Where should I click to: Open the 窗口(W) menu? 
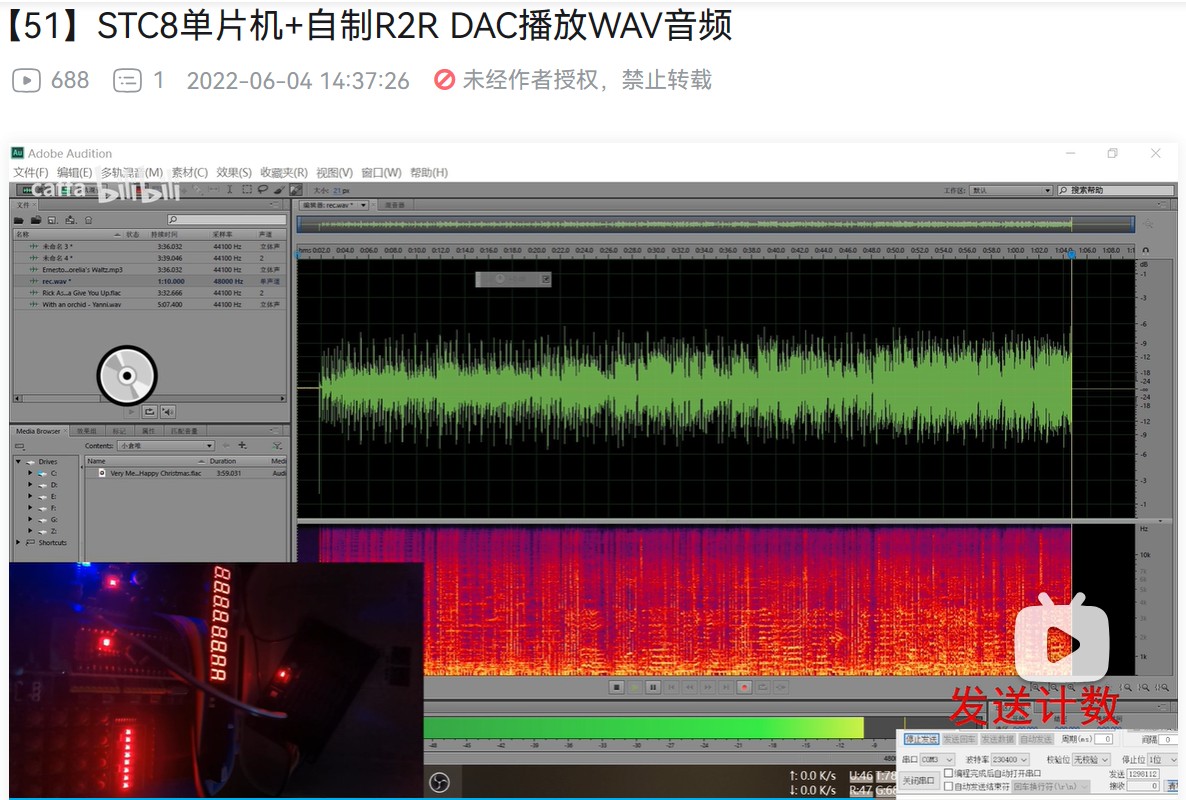point(381,172)
